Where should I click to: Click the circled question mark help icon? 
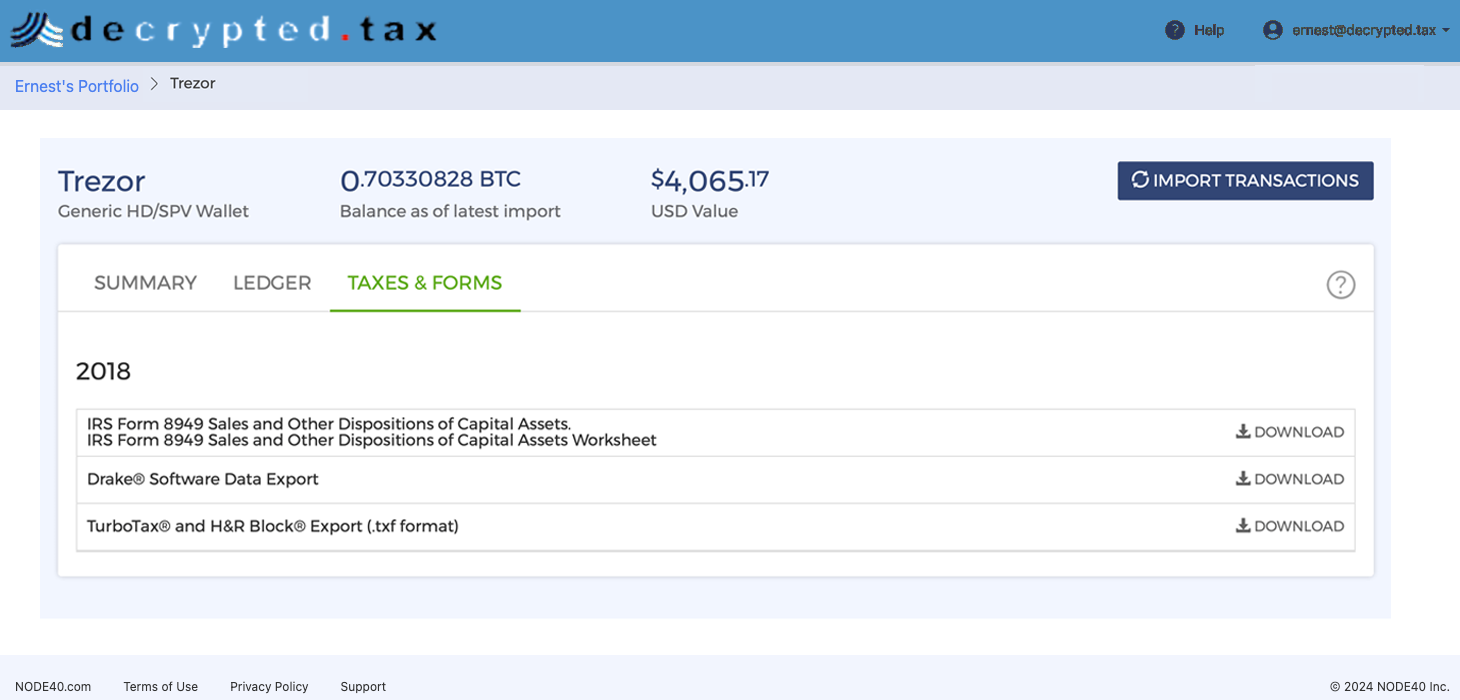tap(1340, 285)
